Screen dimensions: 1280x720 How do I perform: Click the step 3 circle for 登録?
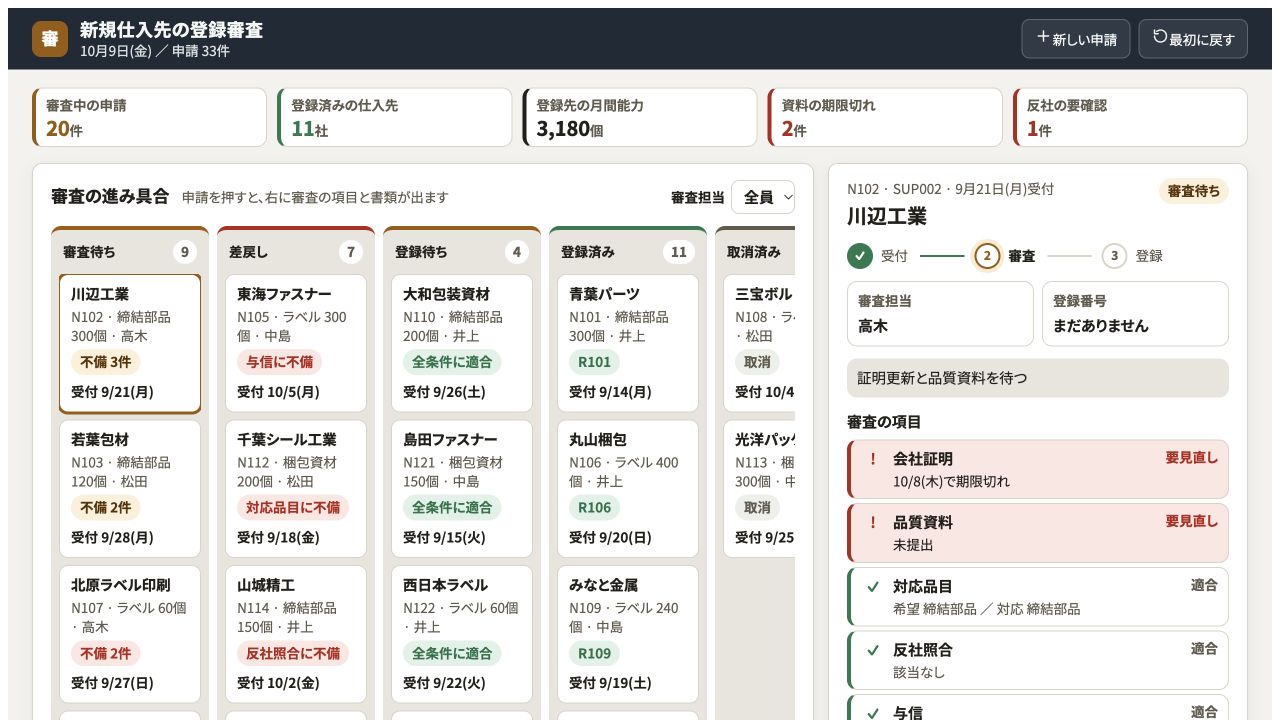1114,256
